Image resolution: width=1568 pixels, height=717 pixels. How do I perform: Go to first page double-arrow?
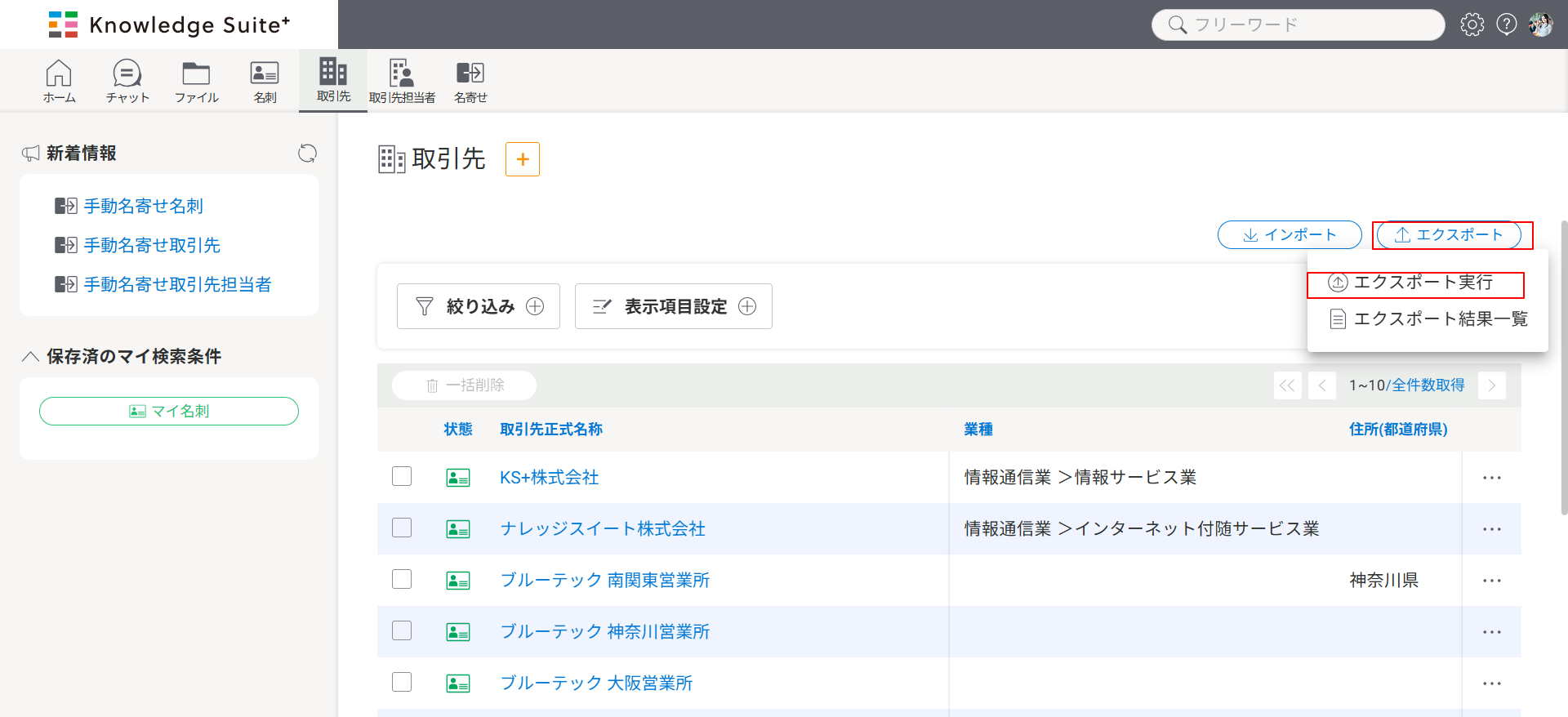click(x=1287, y=385)
